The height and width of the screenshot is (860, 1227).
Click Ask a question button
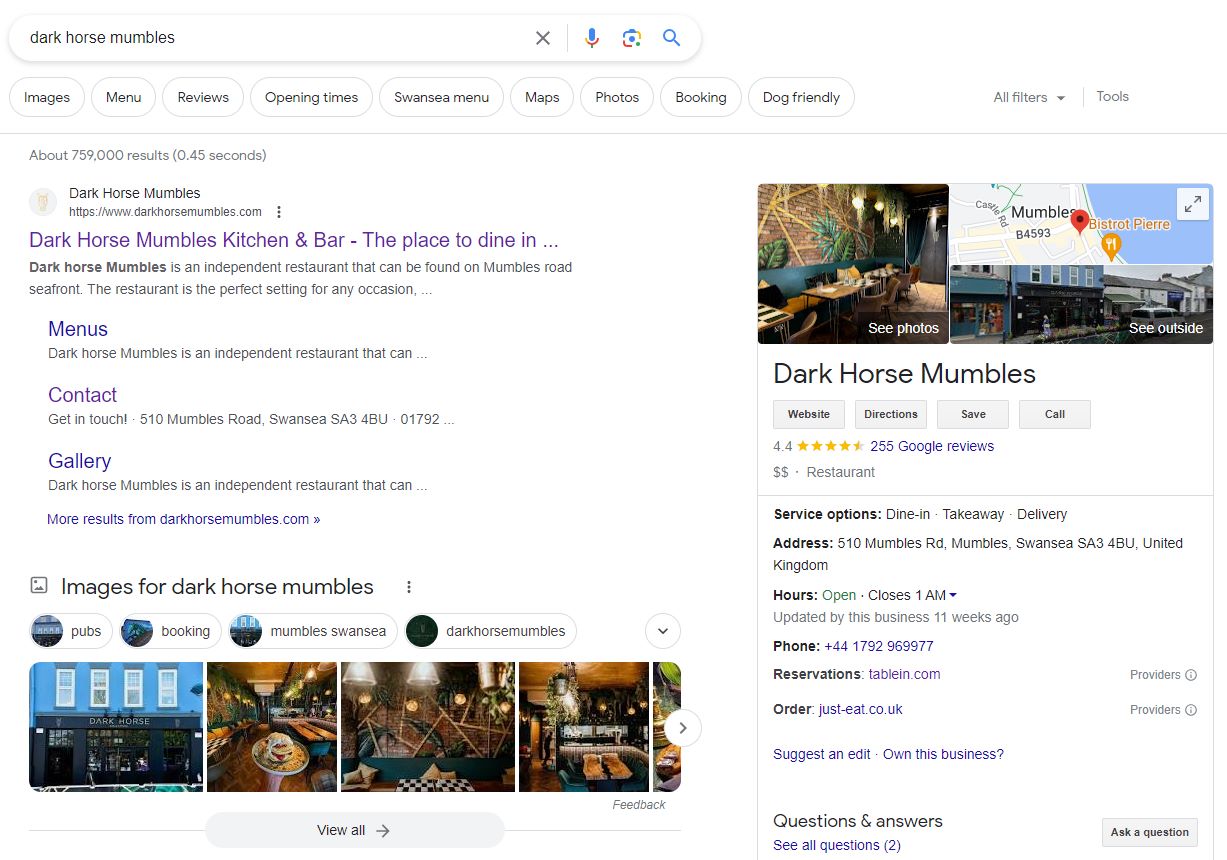click(1150, 832)
